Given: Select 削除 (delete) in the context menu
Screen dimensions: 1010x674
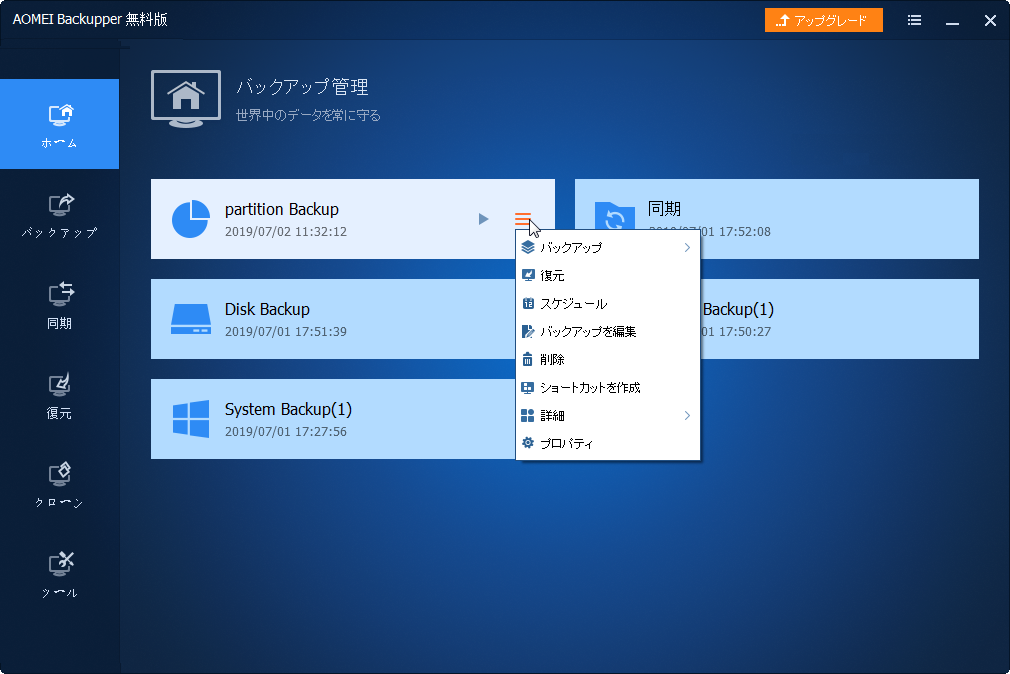Looking at the screenshot, I should pyautogui.click(x=607, y=360).
